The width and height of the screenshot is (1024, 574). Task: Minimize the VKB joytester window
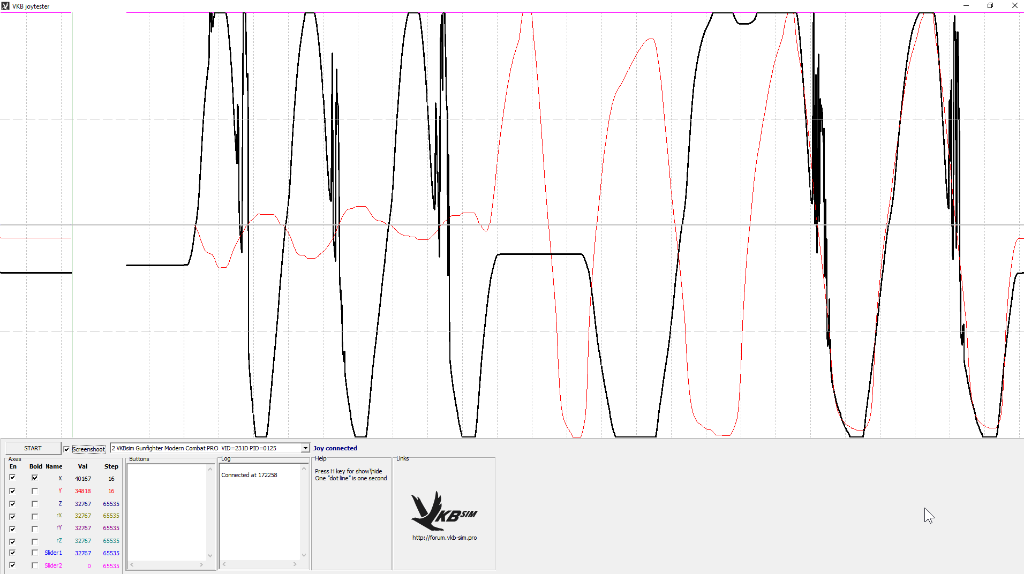pyautogui.click(x=966, y=5)
